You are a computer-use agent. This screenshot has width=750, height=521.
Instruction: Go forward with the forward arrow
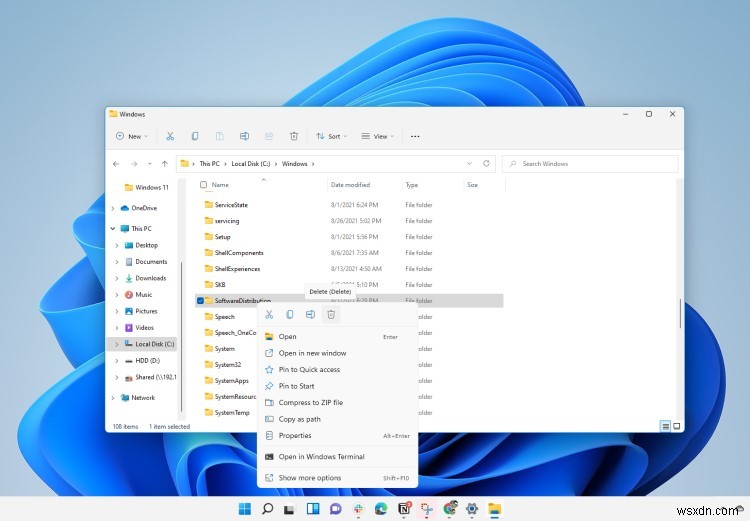pyautogui.click(x=134, y=164)
